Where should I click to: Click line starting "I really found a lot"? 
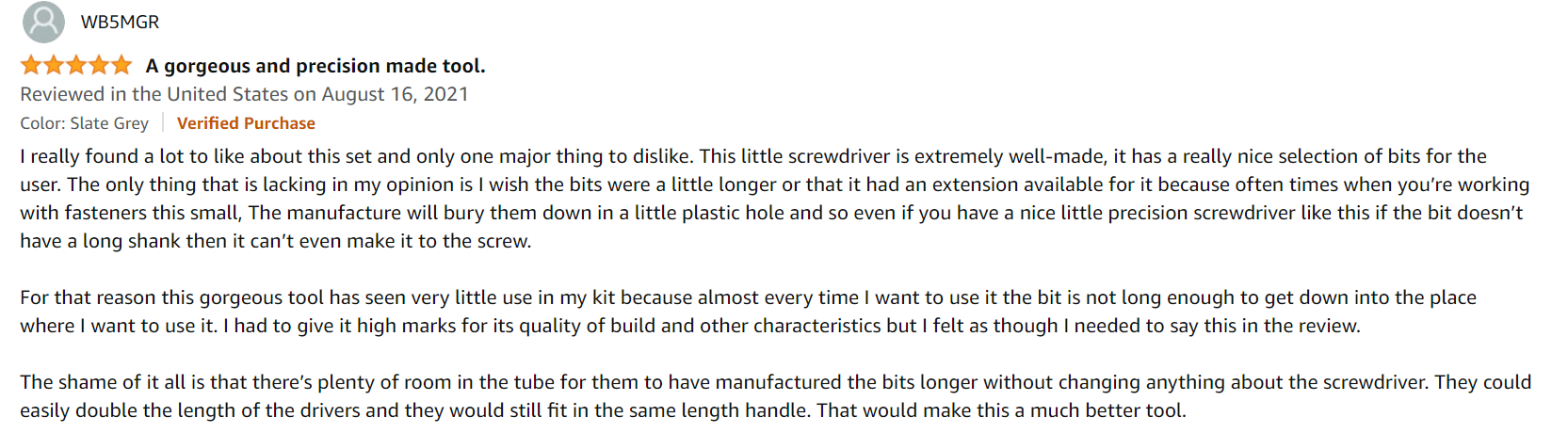point(753,156)
